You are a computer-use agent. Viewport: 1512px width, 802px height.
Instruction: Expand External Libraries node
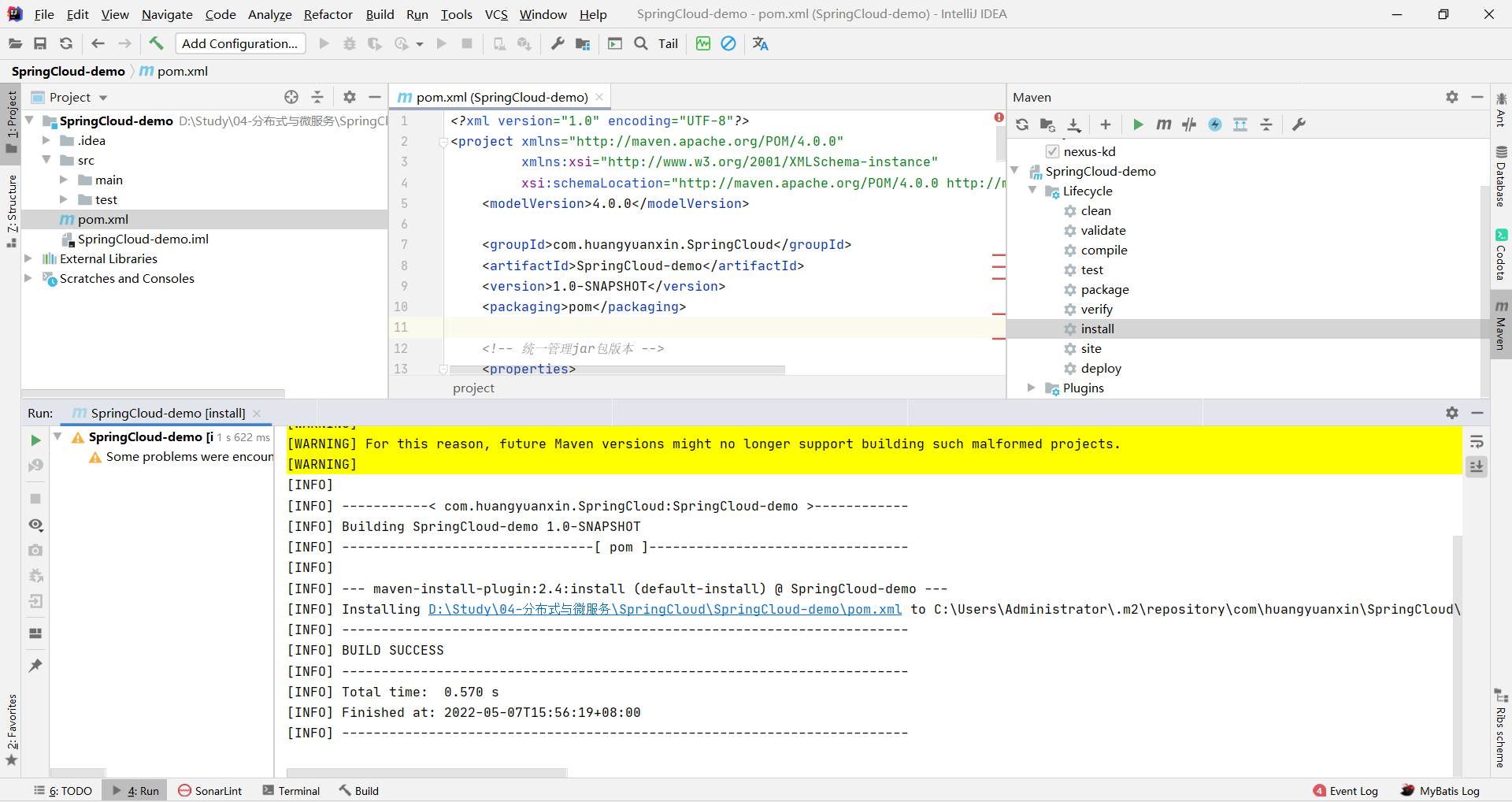(x=28, y=258)
